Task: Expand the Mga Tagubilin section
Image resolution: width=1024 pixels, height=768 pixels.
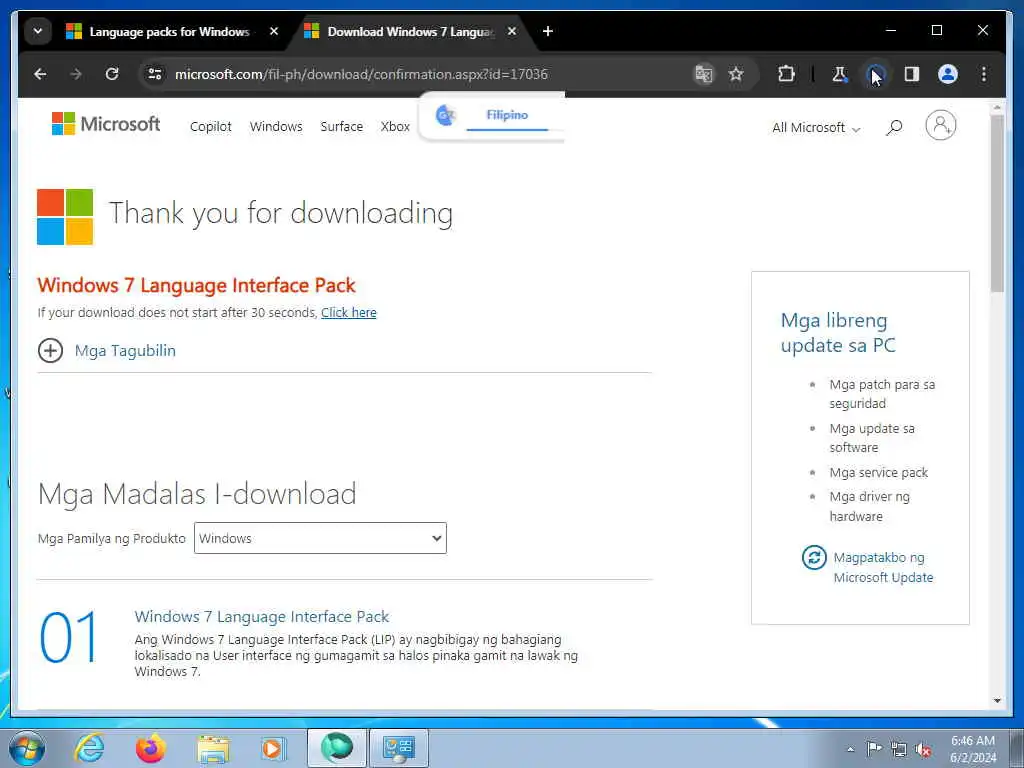Action: 106,351
